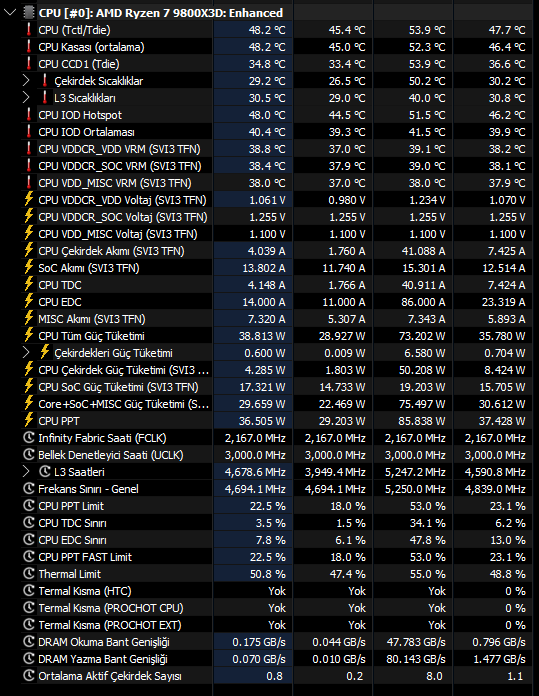Viewport: 539px width, 696px height.
Task: Click lightning icon beside CPU VDD_MISC Voltaj
Action: click(29, 233)
